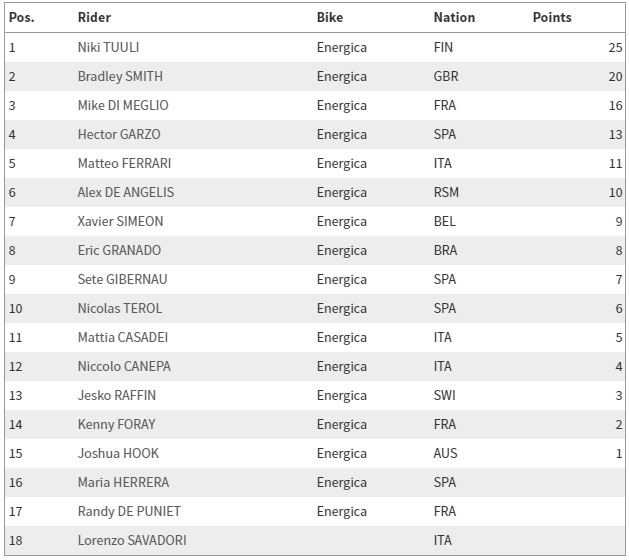
Task: Click the Pos. column header
Action: click(x=22, y=17)
